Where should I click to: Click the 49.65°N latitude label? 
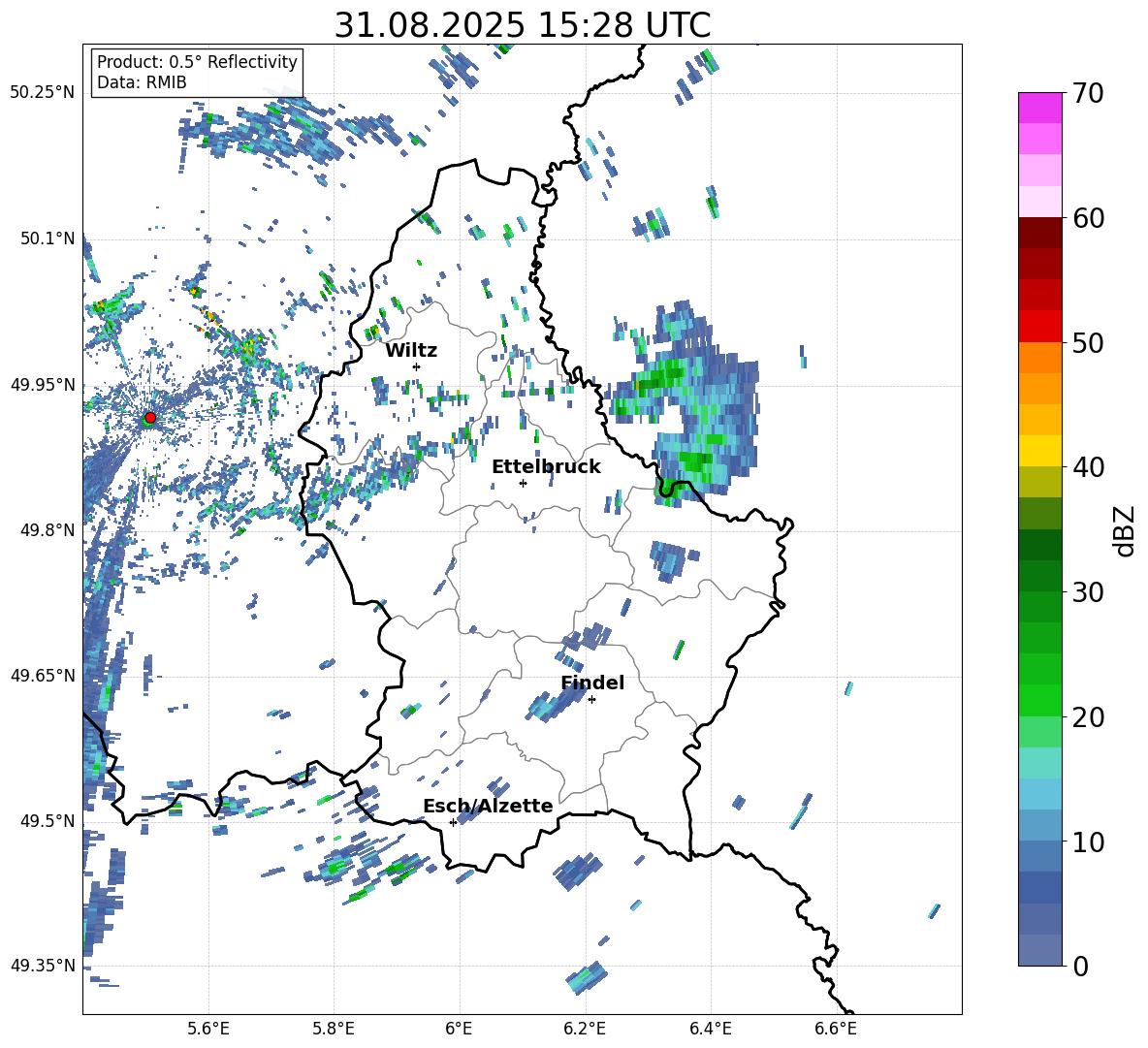tap(43, 675)
